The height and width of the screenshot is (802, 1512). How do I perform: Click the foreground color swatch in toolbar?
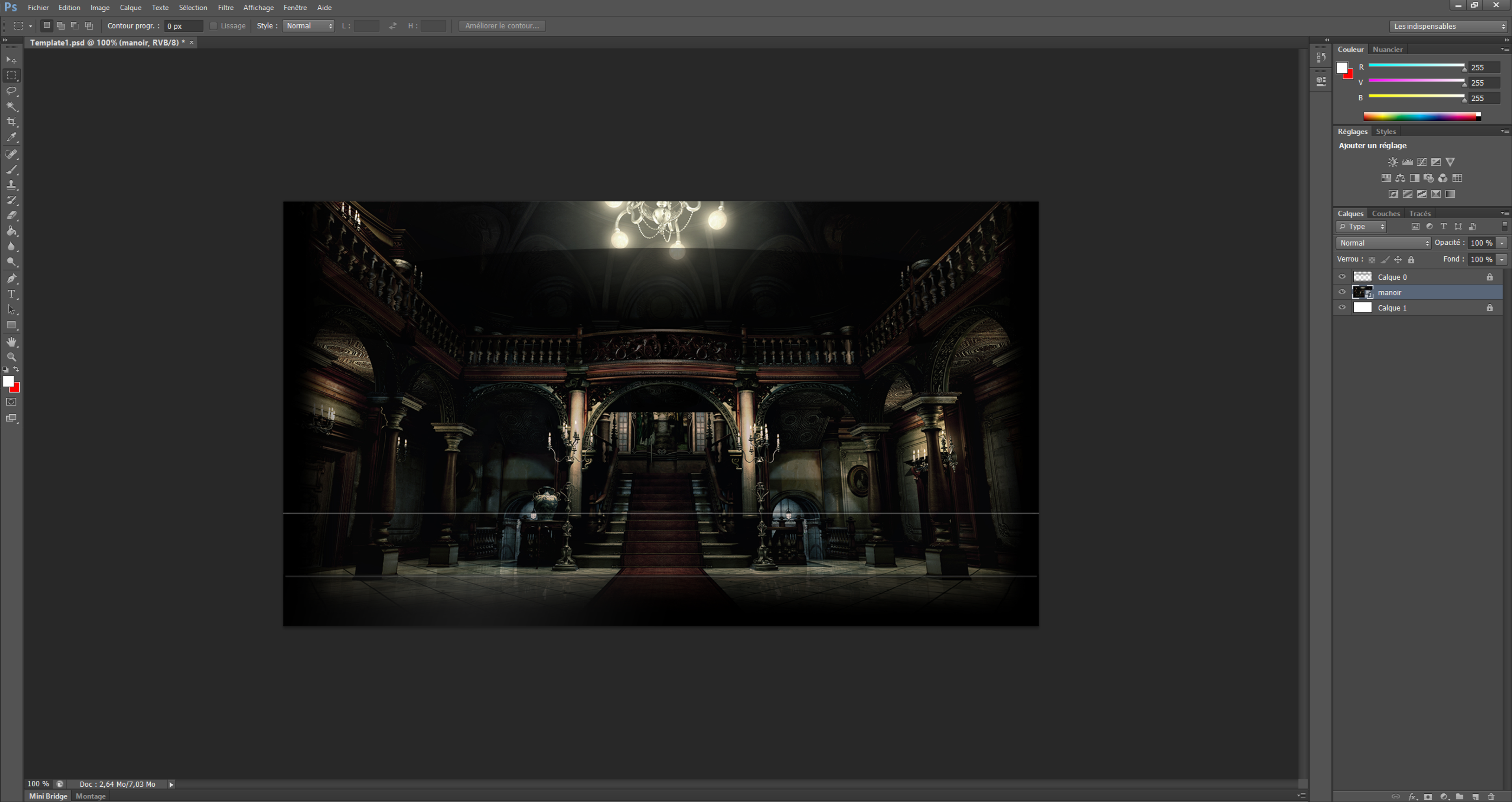[x=7, y=381]
